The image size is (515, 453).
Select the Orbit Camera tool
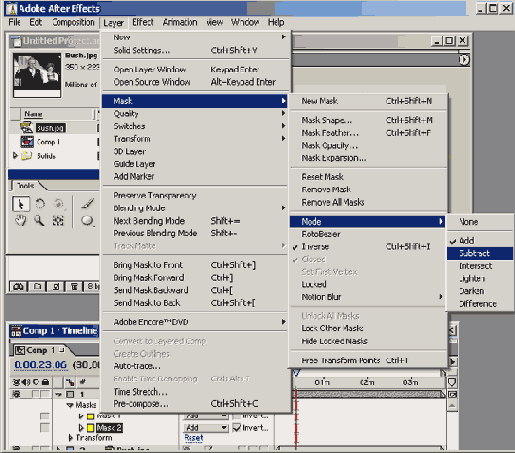pos(59,203)
